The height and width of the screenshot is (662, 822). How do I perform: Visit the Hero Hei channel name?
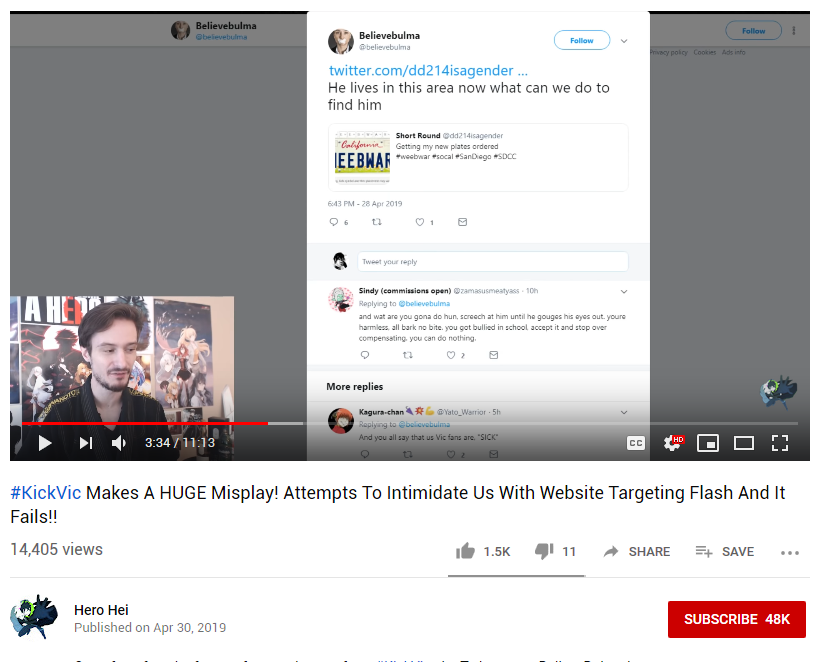(101, 610)
